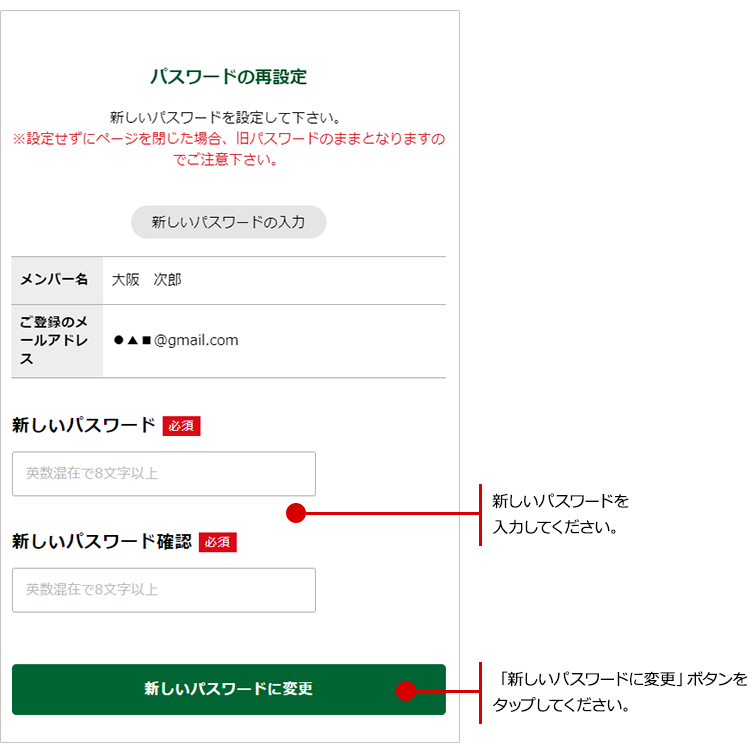750x753 pixels.
Task: Select the member name 大阪 次郎
Action: tap(147, 280)
